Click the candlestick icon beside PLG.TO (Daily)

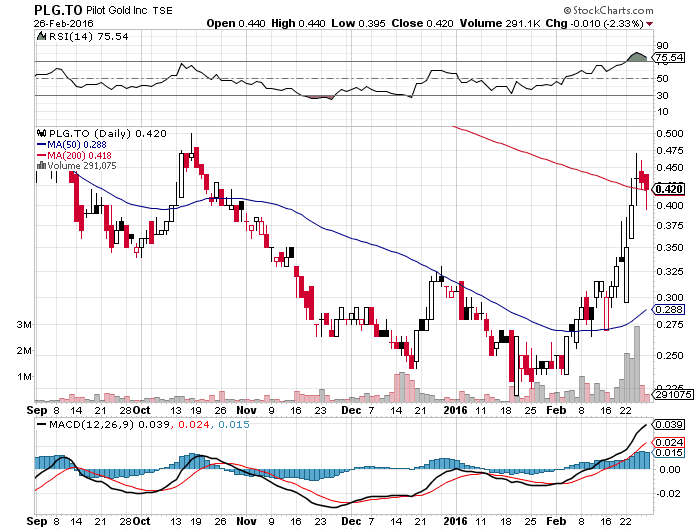(x=40, y=133)
